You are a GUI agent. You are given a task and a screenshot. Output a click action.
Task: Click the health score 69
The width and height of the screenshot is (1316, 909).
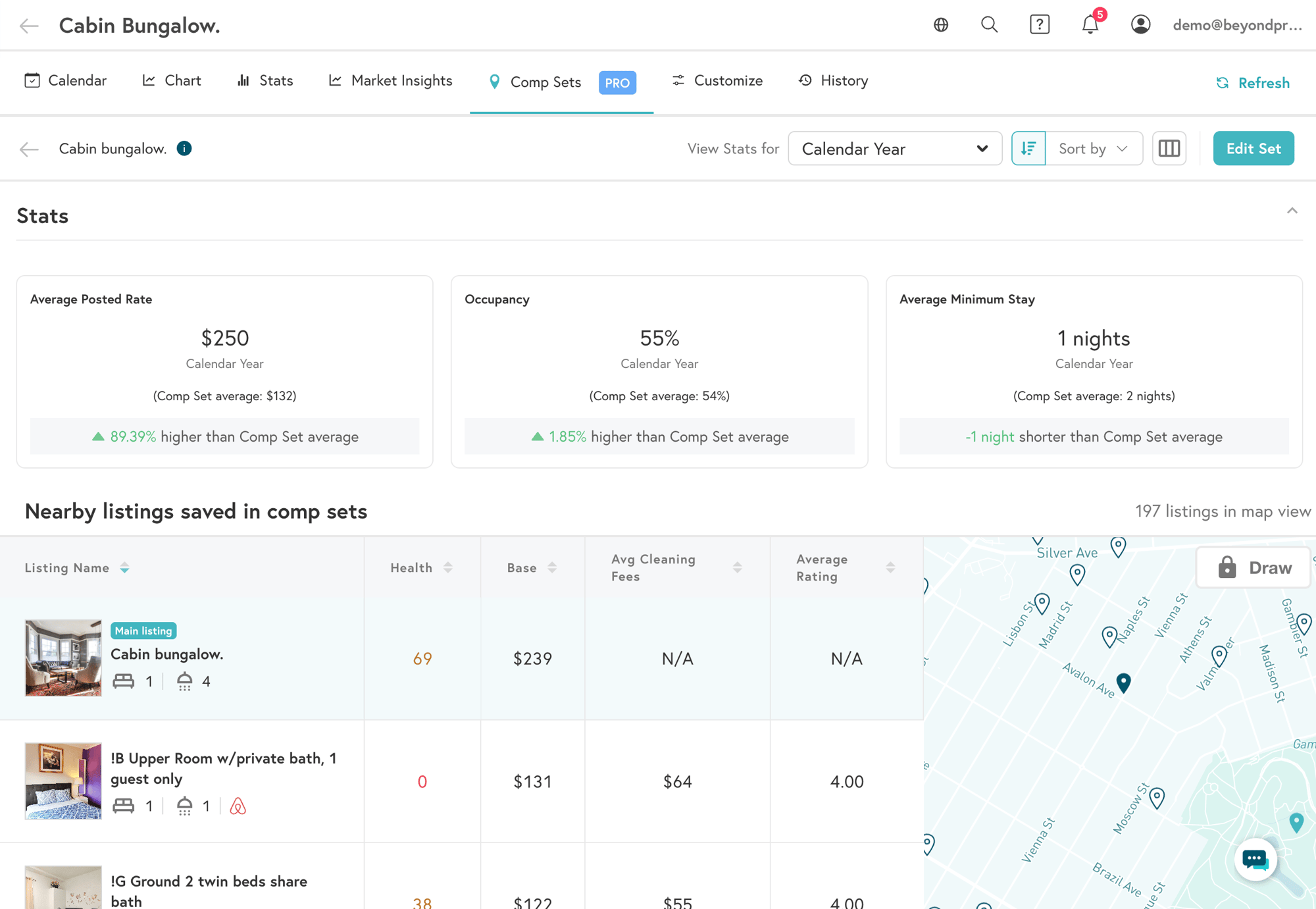[x=422, y=658]
